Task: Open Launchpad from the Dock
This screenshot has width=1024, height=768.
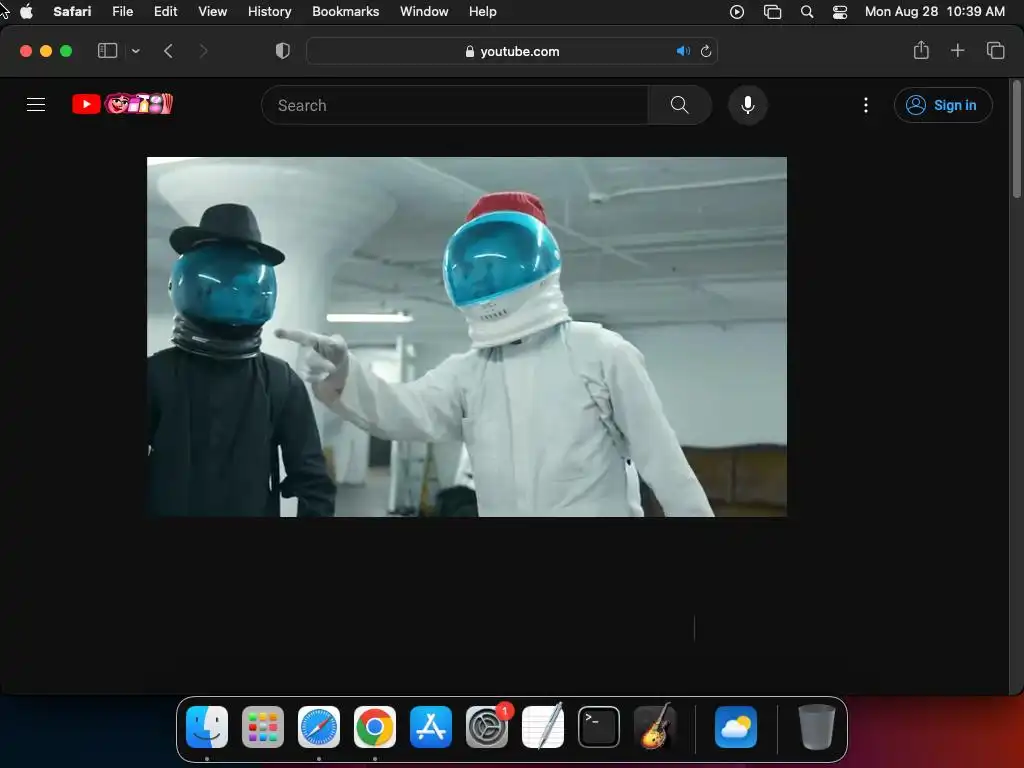Action: tap(263, 727)
